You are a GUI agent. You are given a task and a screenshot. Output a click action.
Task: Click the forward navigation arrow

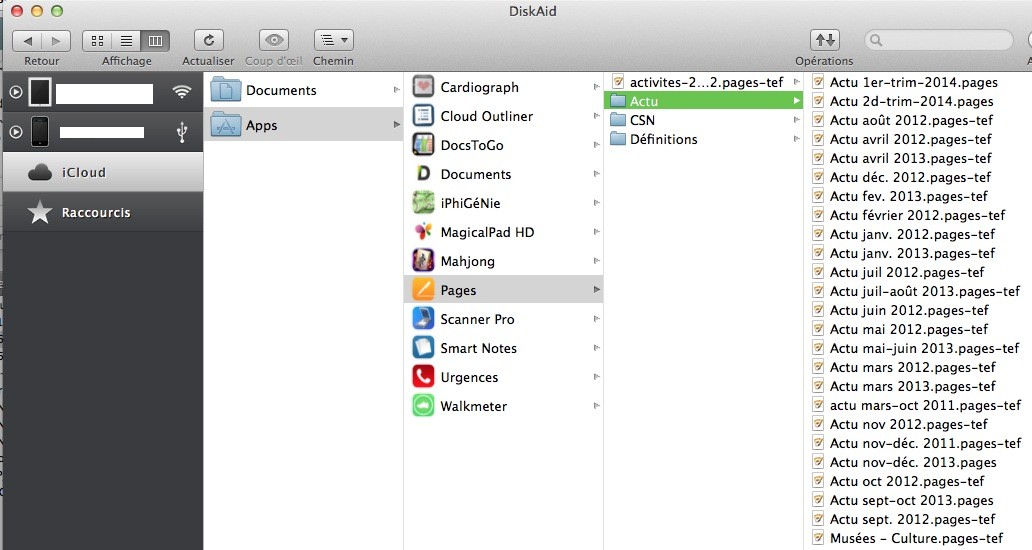tap(57, 40)
